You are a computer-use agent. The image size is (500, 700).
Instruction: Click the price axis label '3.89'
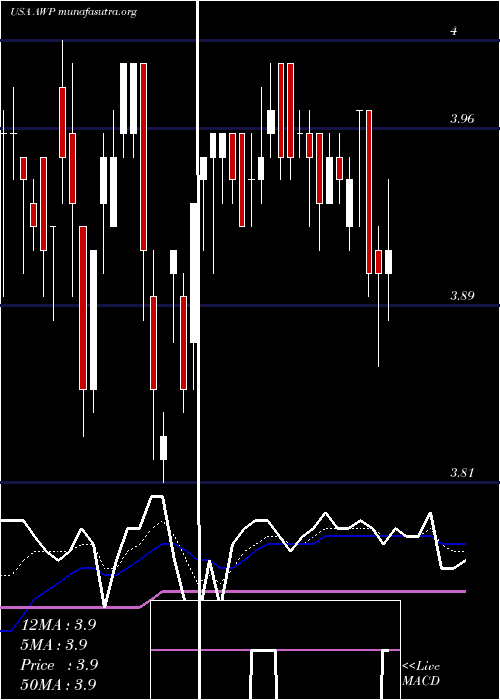click(462, 296)
